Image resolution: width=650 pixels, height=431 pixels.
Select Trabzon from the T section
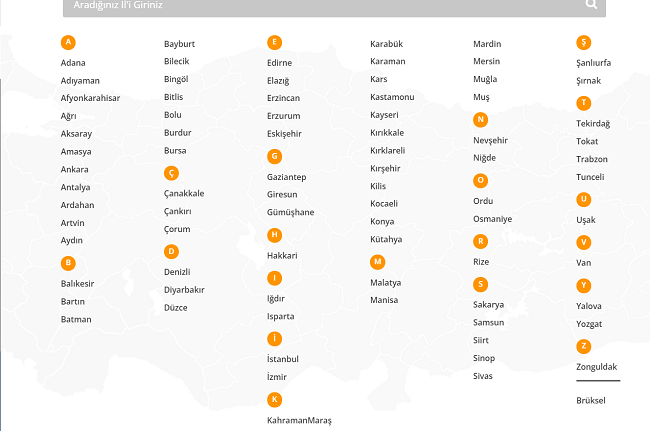[x=592, y=159]
